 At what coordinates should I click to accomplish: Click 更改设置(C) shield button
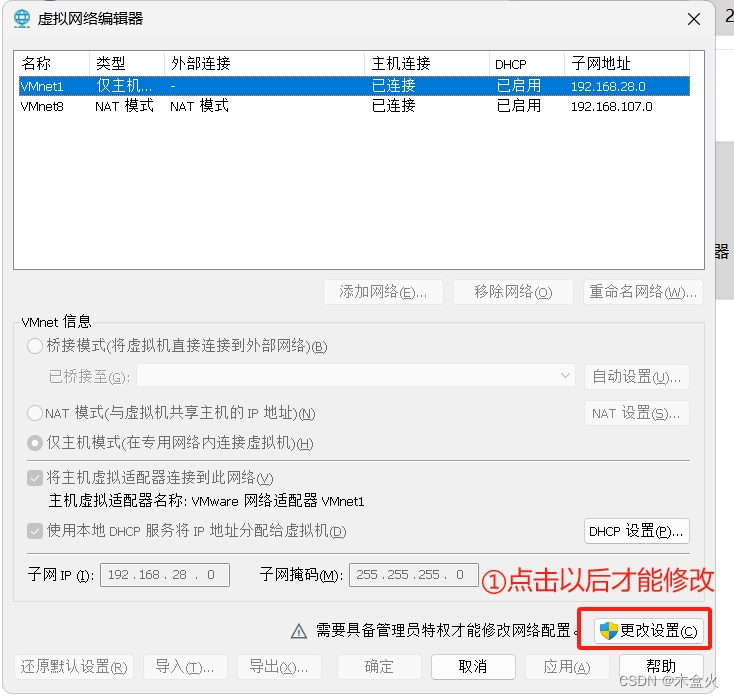648,631
